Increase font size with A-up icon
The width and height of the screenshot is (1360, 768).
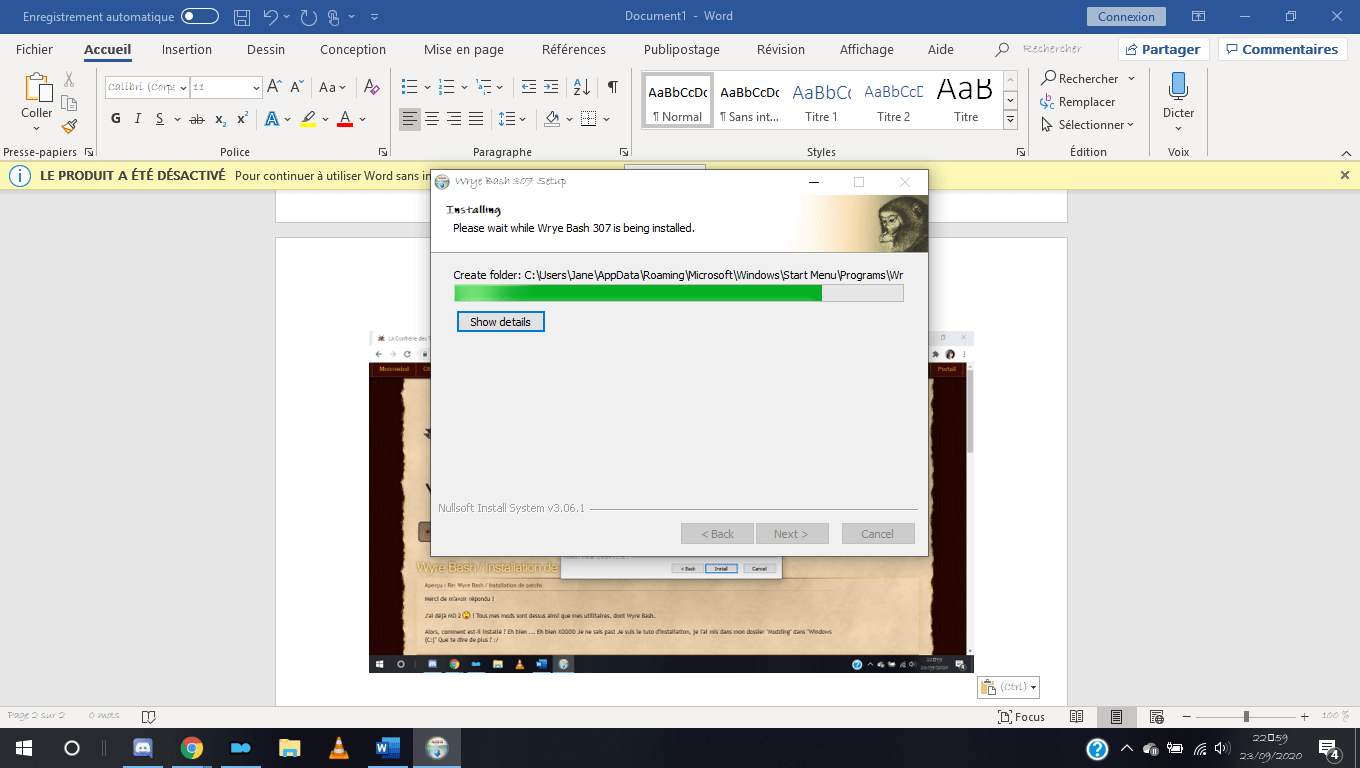pos(275,87)
